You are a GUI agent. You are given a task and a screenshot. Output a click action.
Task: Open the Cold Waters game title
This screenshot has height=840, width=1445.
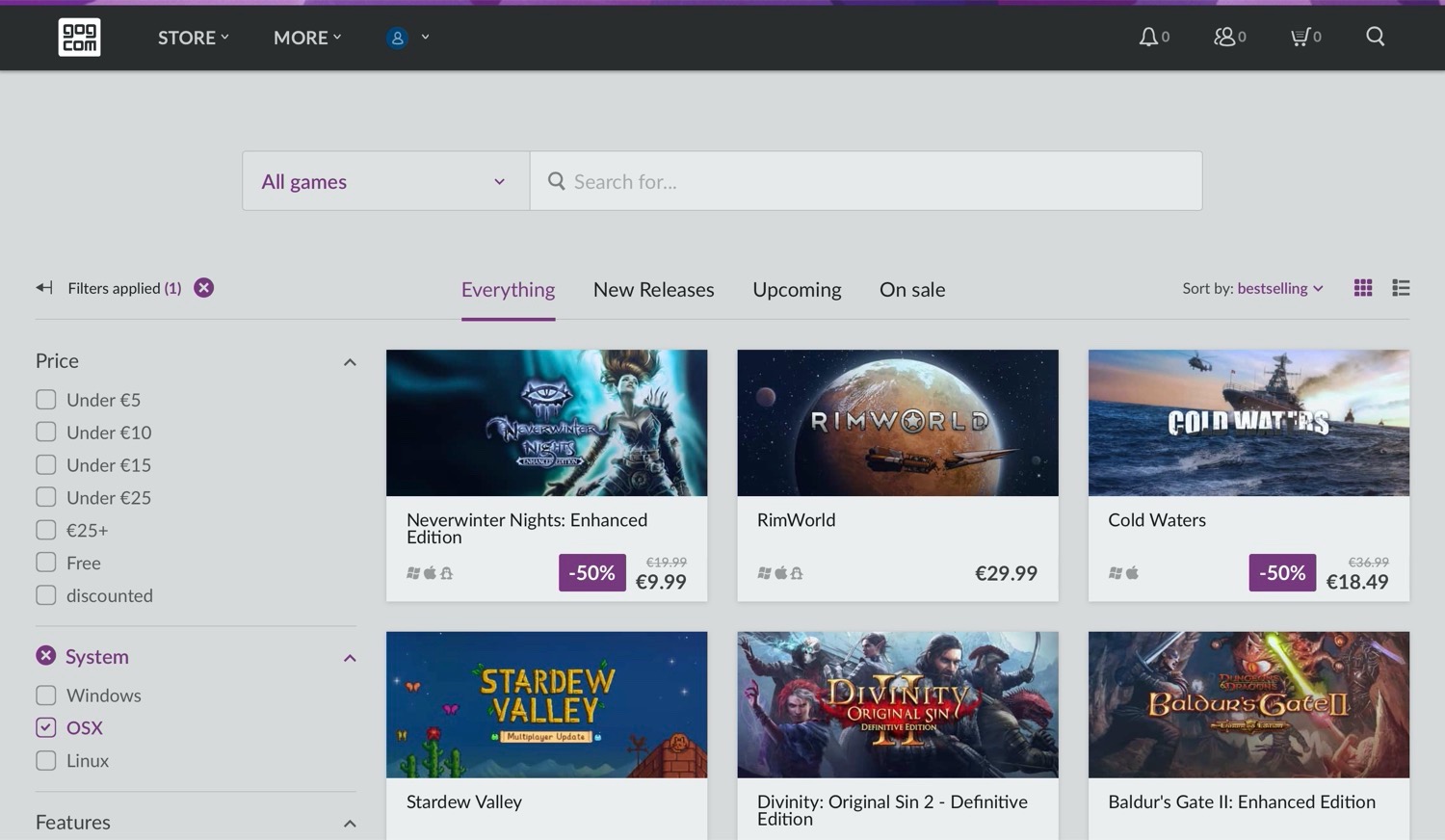(1157, 520)
